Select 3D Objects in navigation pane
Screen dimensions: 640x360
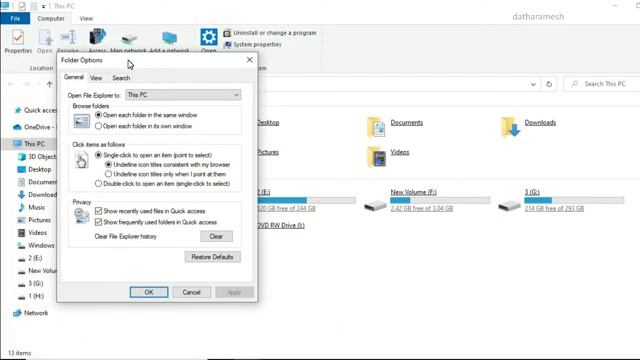coord(37,156)
